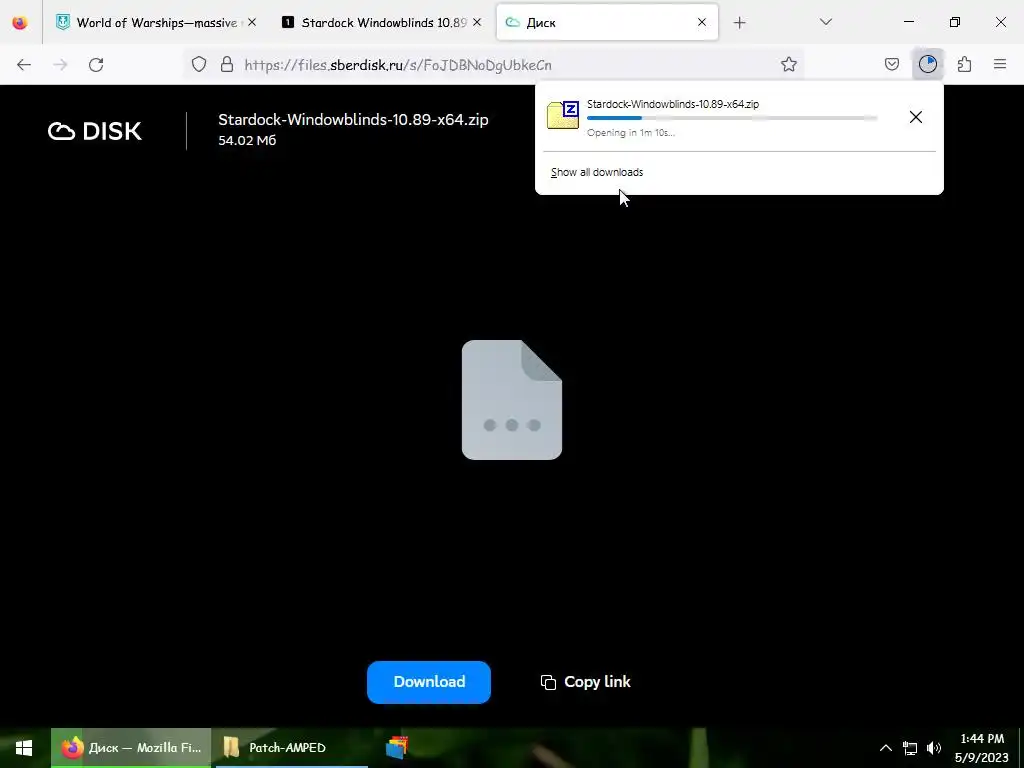The width and height of the screenshot is (1024, 768).
Task: Cancel the Stardock zip download
Action: [916, 117]
